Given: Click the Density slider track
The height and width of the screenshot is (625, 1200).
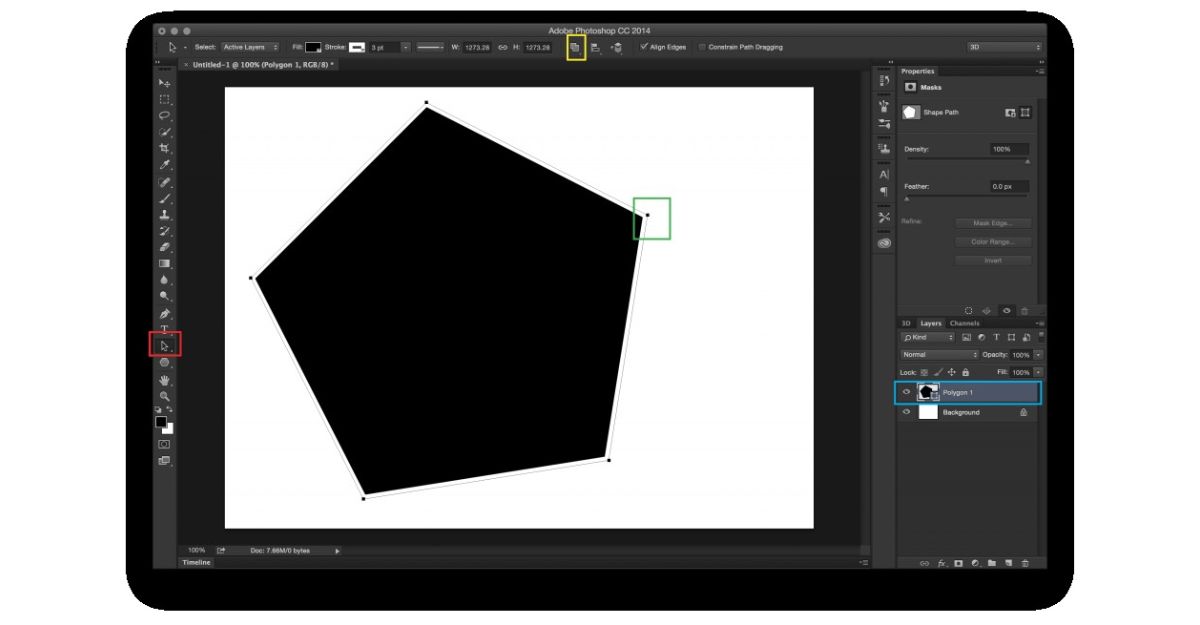Looking at the screenshot, I should click(966, 159).
